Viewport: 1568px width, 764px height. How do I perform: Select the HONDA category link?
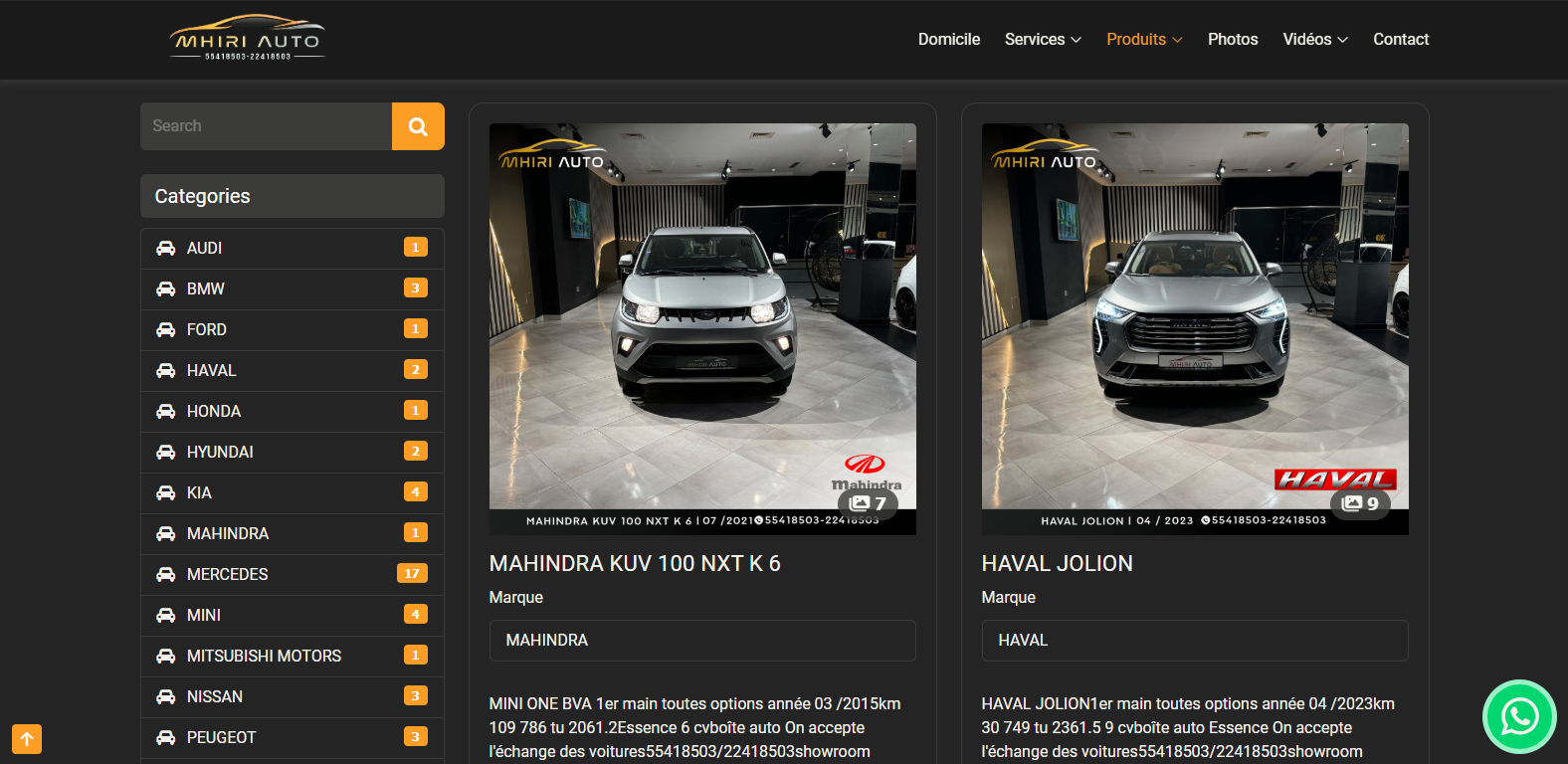coord(214,411)
